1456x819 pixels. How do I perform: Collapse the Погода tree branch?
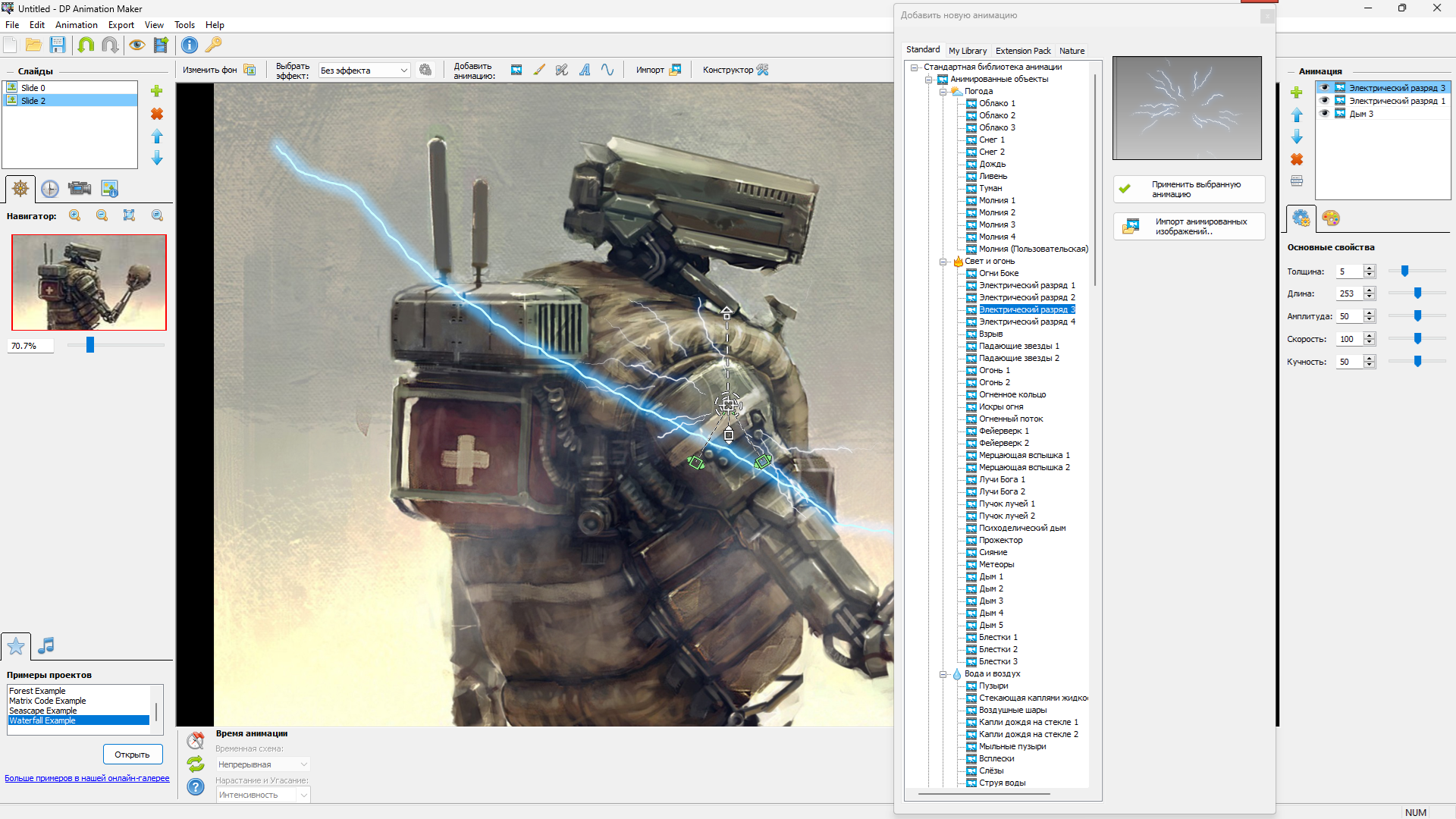pyautogui.click(x=943, y=92)
